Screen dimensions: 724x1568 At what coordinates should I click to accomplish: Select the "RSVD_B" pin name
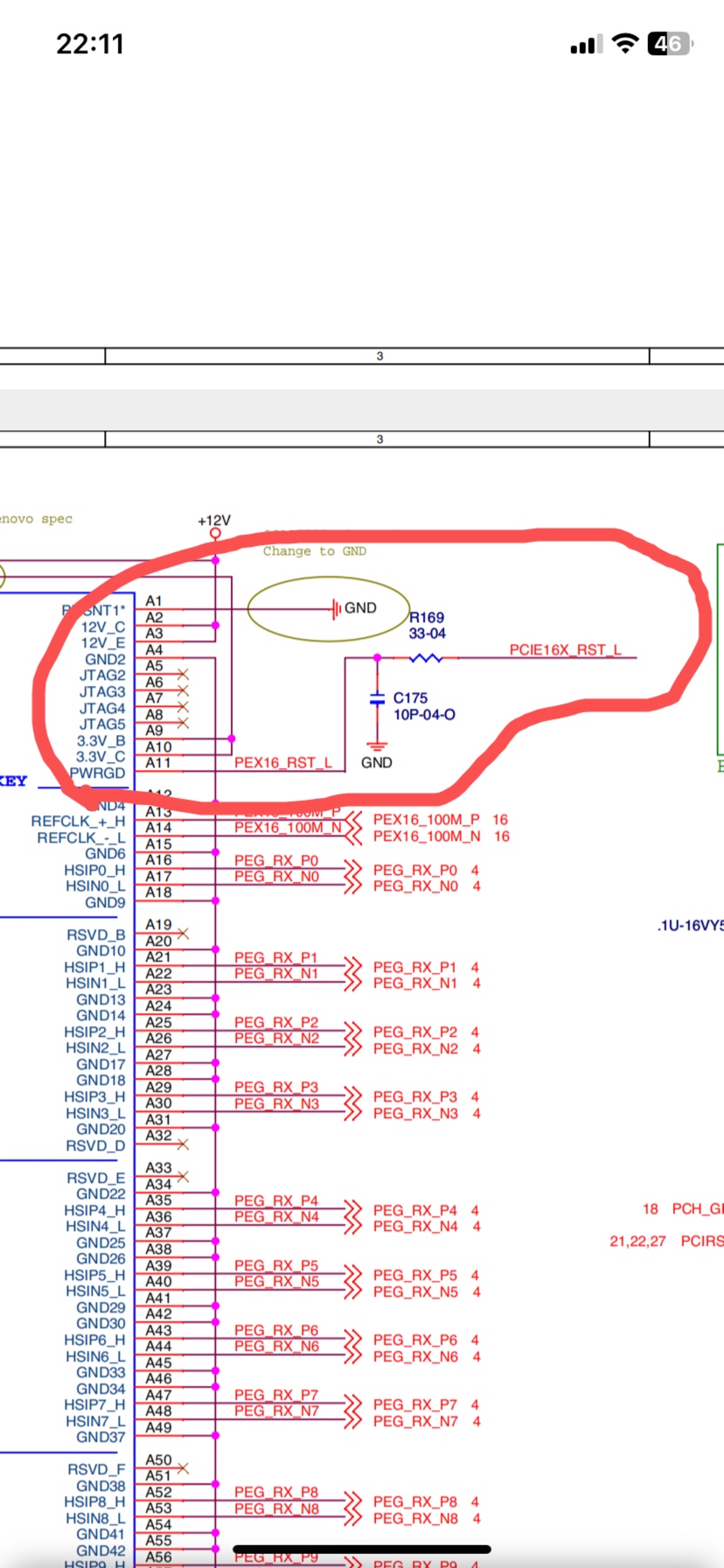click(x=96, y=935)
